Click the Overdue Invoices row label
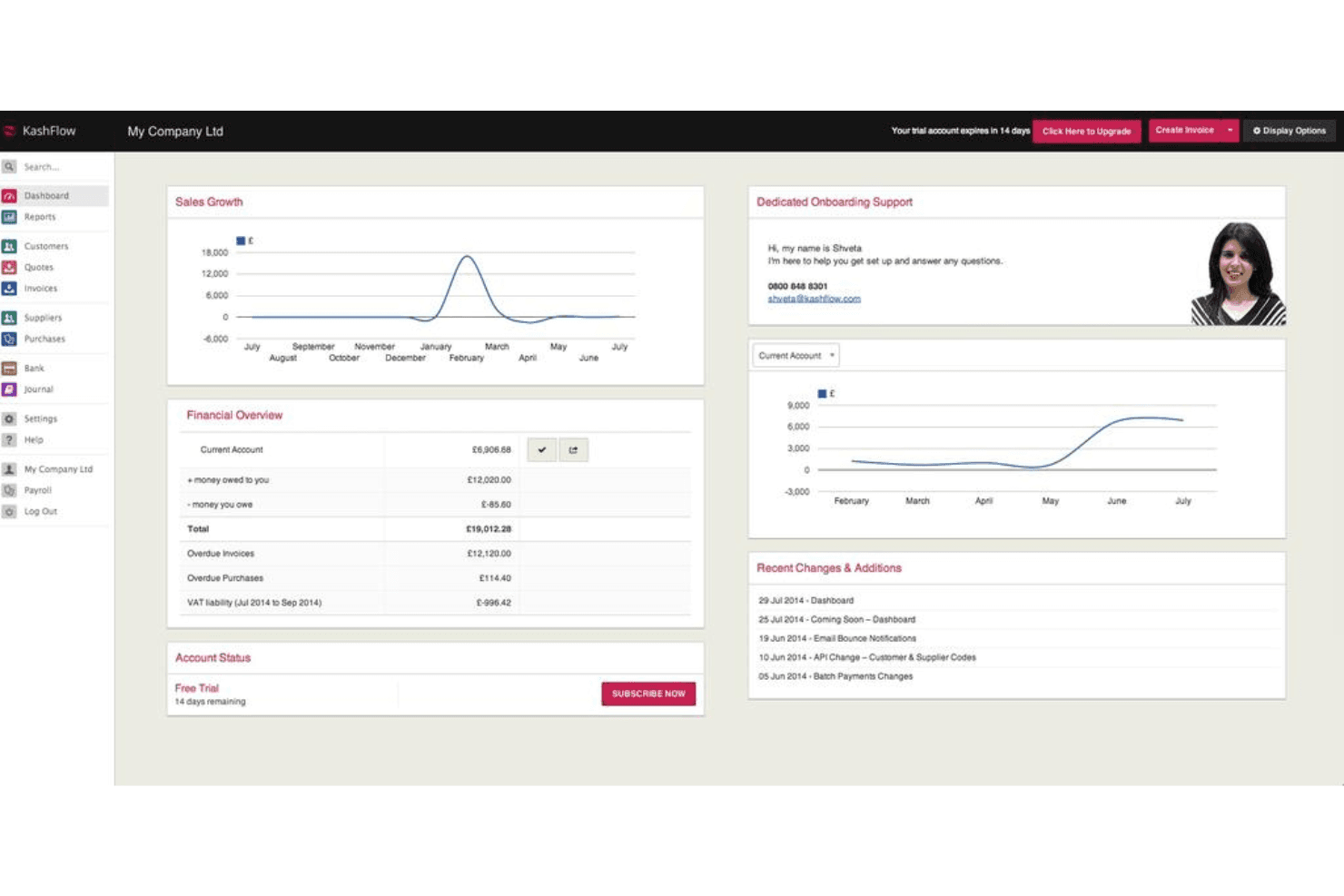 click(x=221, y=554)
